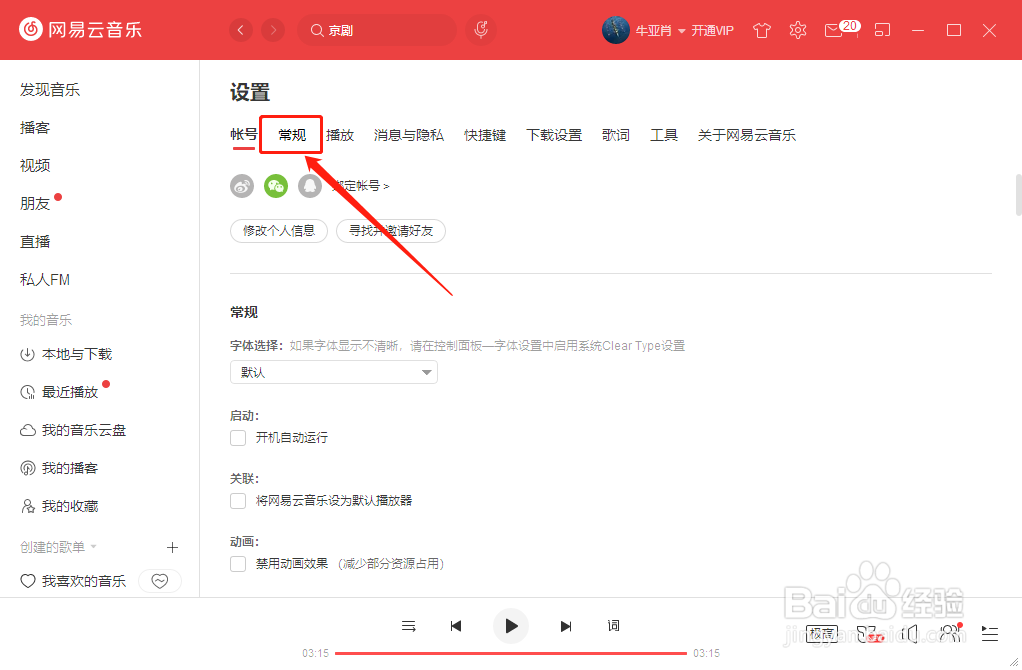
Task: Click the 绑定帐号 link
Action: pyautogui.click(x=360, y=186)
